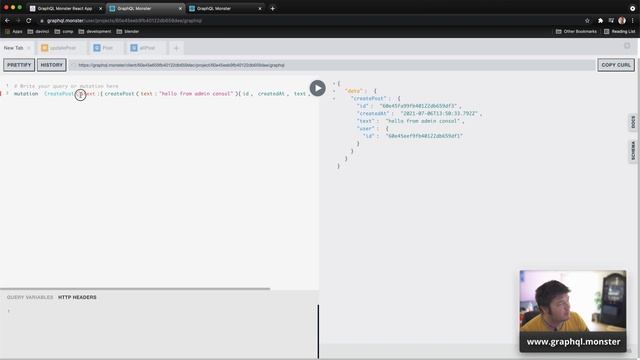The height and width of the screenshot is (360, 640).
Task: Open the SCHEMA side panel
Action: tap(633, 151)
